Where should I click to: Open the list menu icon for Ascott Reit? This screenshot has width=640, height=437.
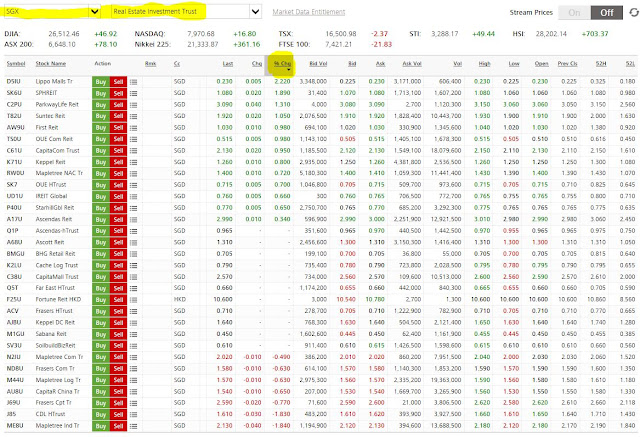133,242
